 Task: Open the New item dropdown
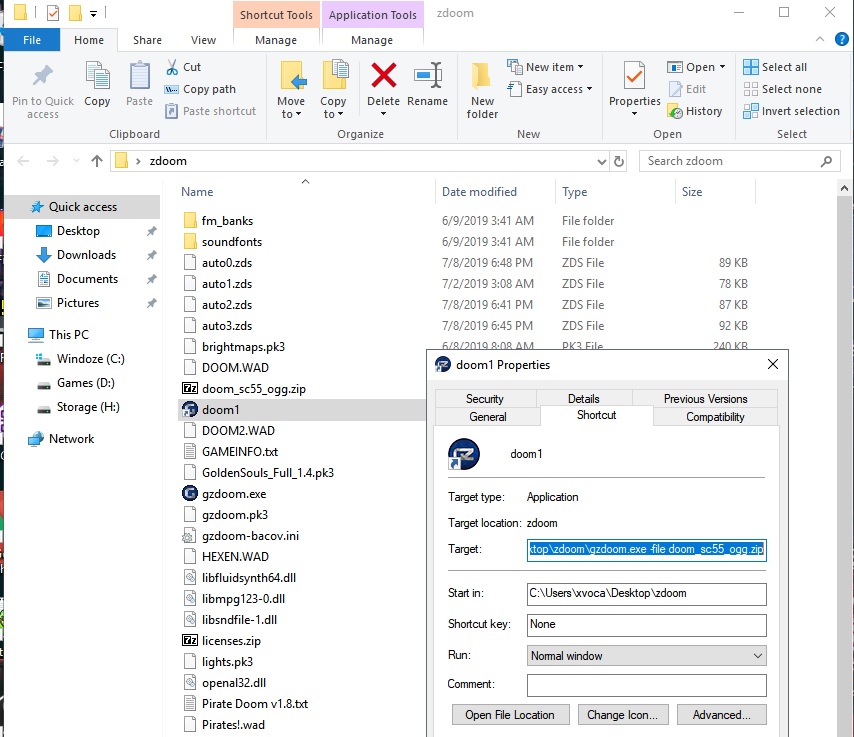click(x=545, y=67)
